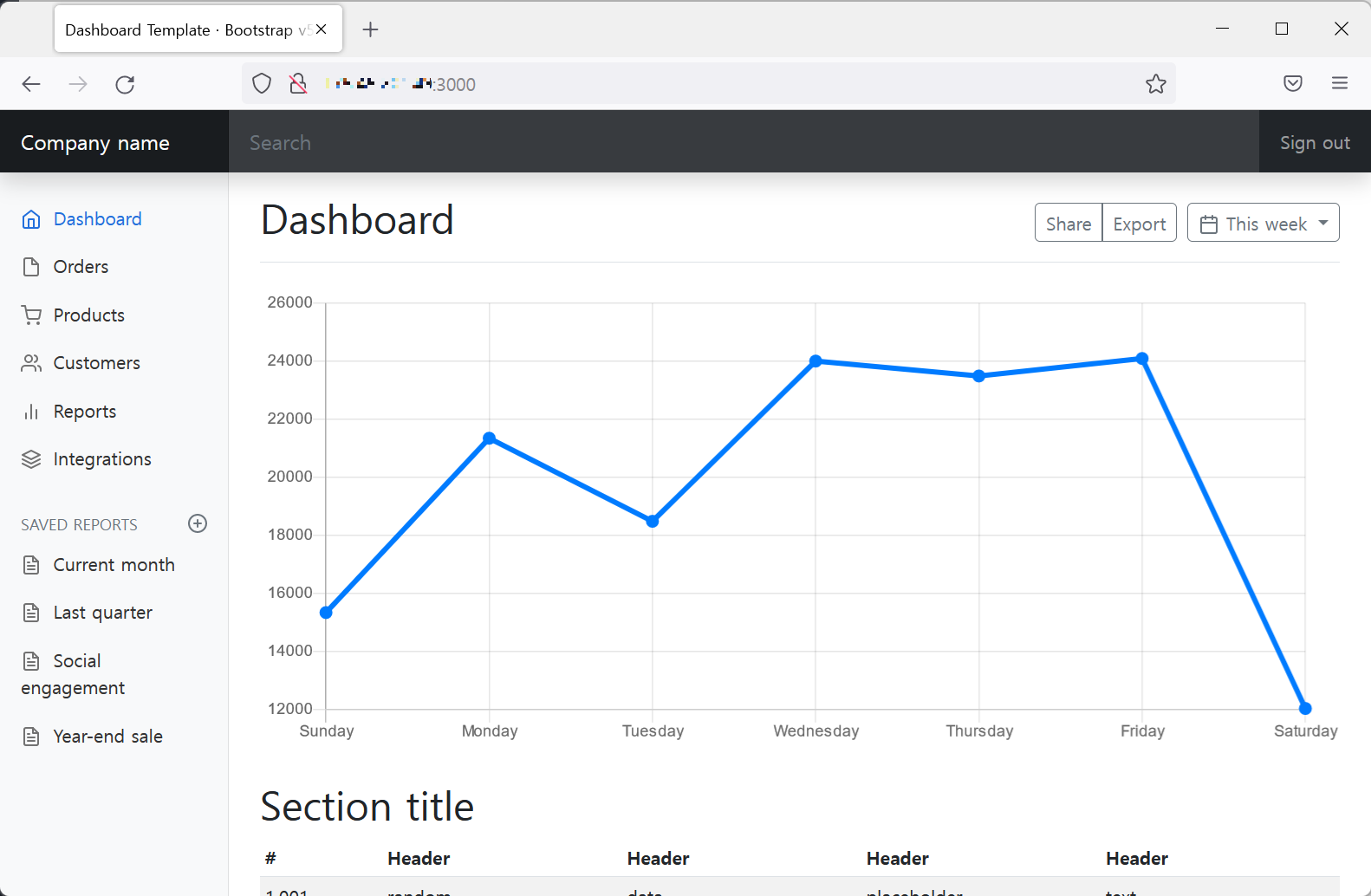1371x896 pixels.
Task: Open the Year-end sale saved report
Action: tap(108, 737)
